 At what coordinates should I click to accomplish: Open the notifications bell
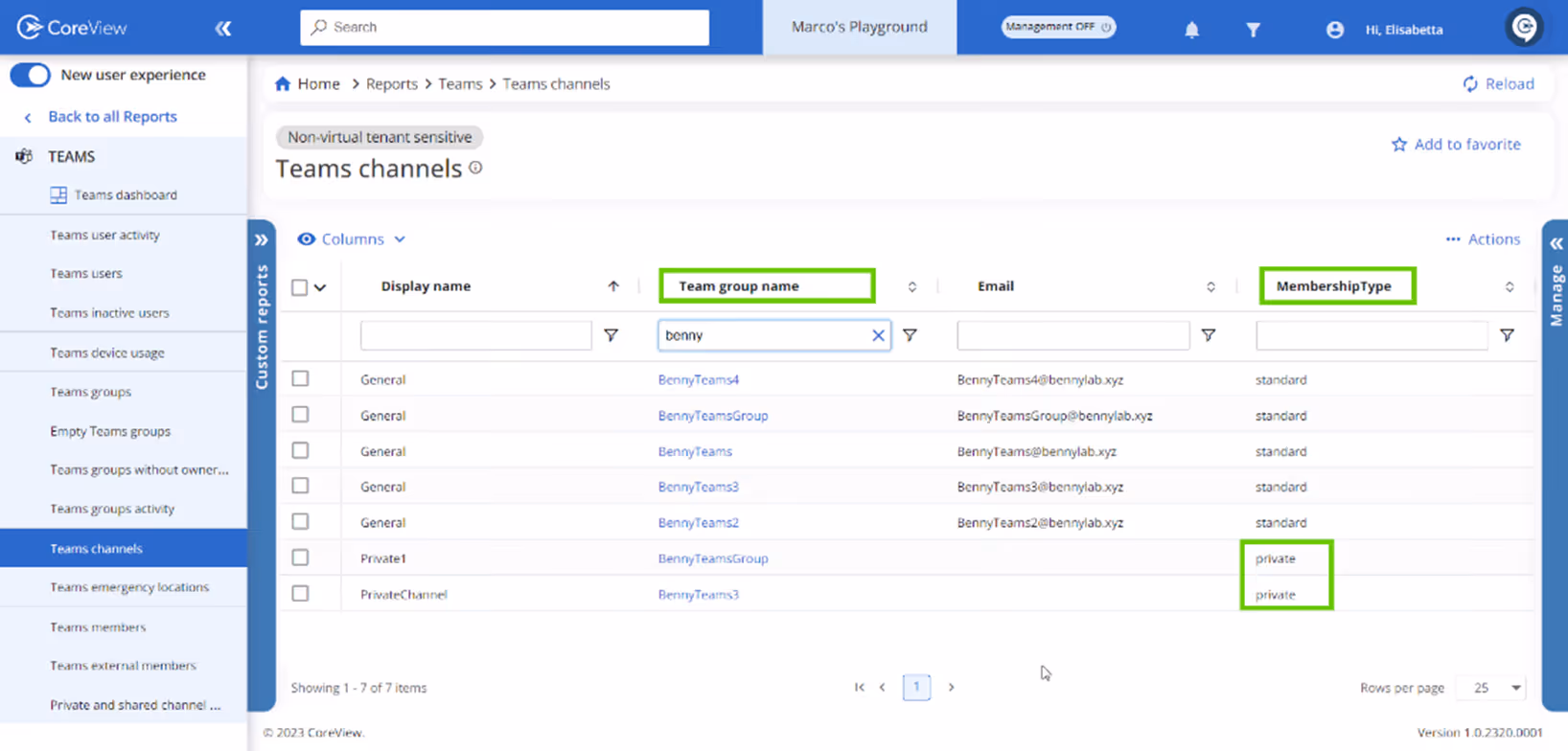1191,30
